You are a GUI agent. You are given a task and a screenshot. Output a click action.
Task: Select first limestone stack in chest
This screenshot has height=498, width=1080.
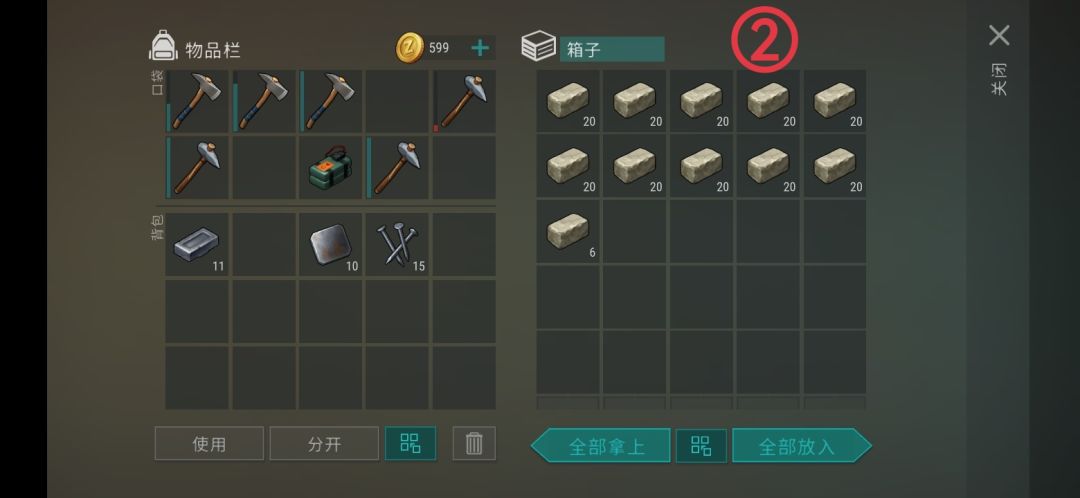(x=568, y=101)
